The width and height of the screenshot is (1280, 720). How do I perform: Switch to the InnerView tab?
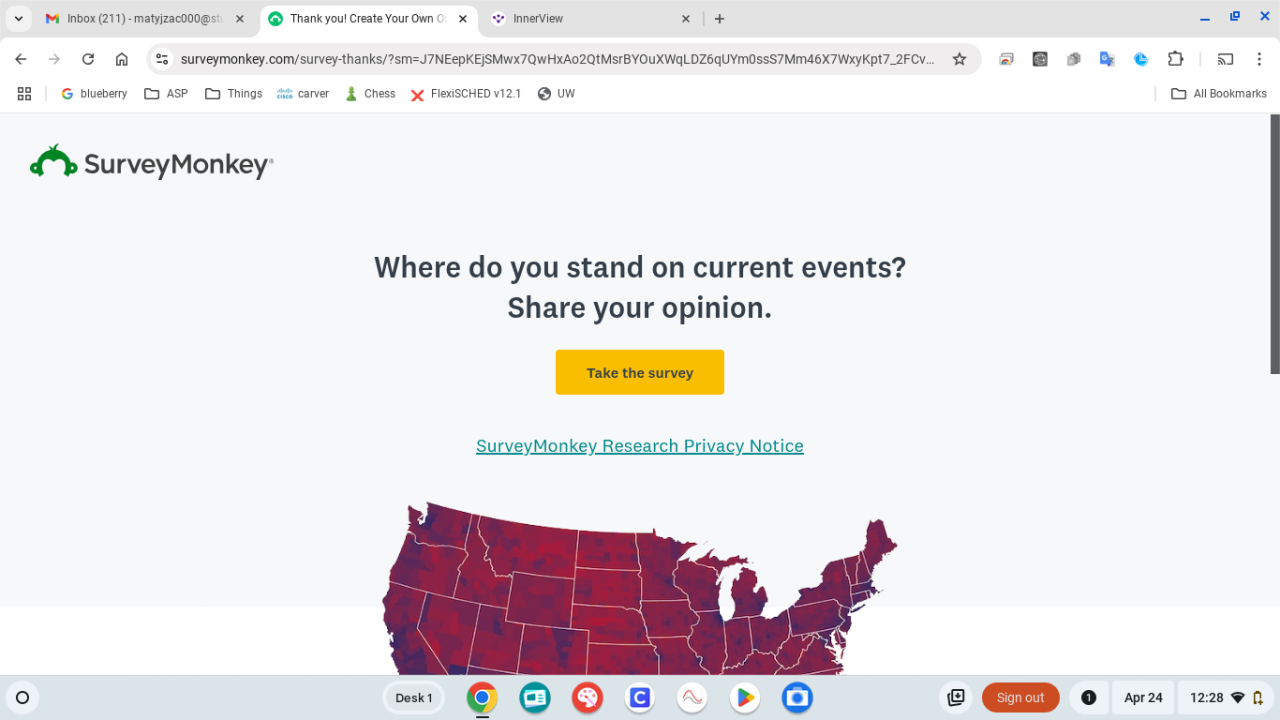[x=590, y=19]
